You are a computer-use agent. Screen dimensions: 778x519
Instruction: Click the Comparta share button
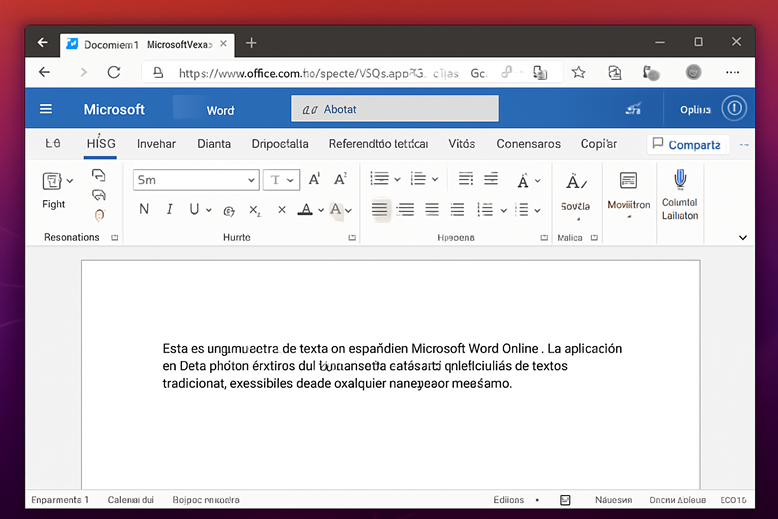[x=687, y=144]
